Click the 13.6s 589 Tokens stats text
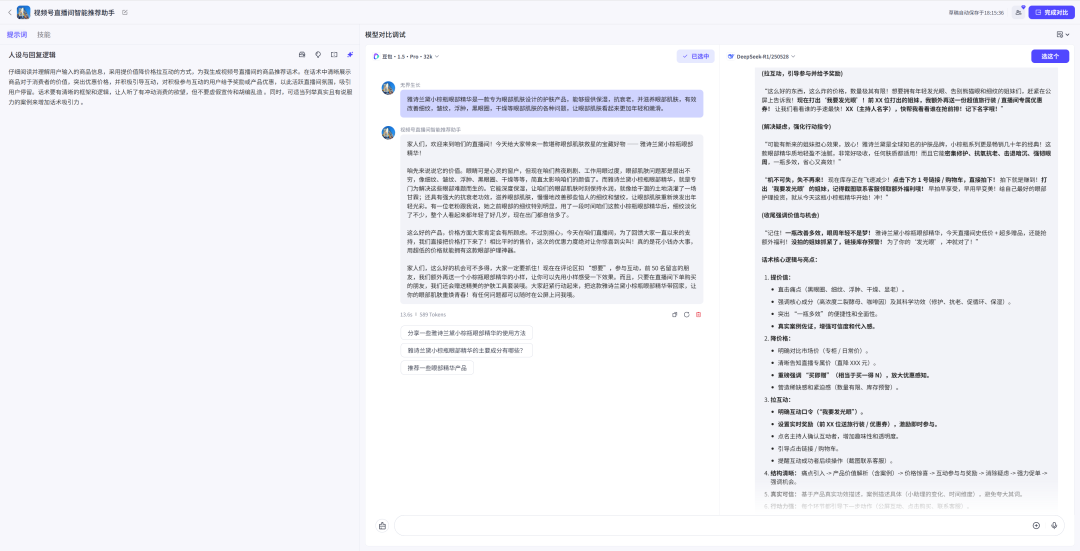Viewport: 1080px width, 551px height. point(423,314)
